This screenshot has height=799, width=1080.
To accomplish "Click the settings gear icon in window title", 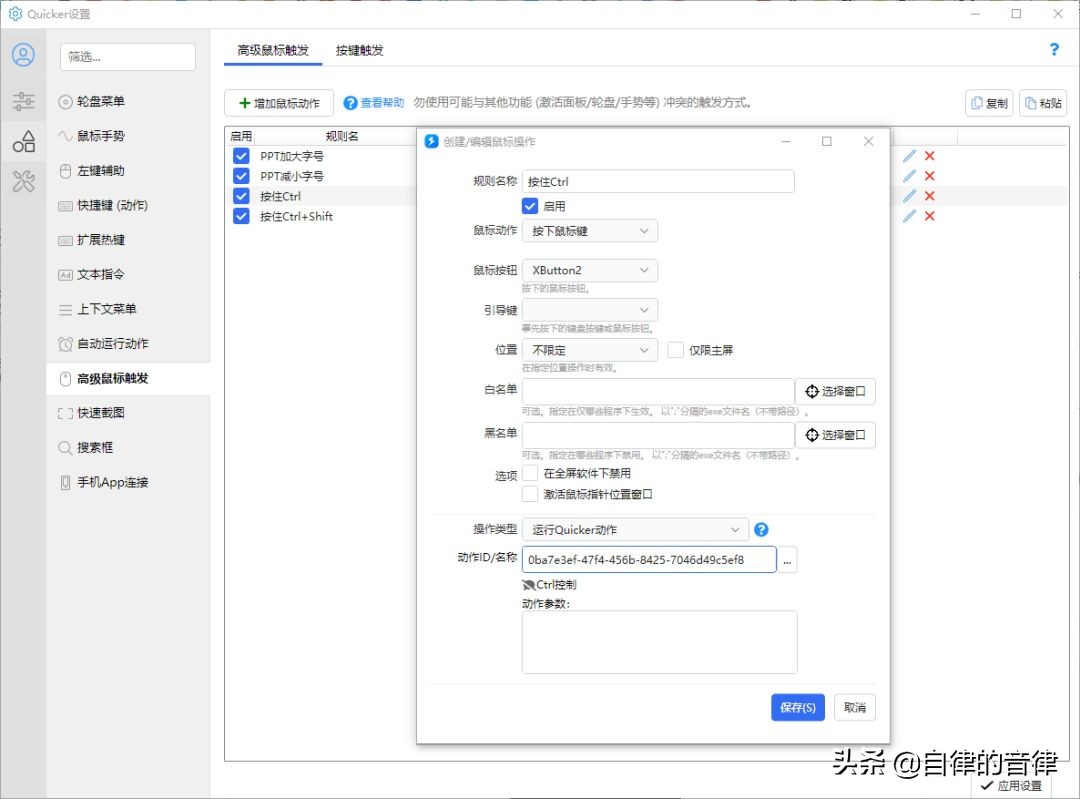I will point(15,14).
